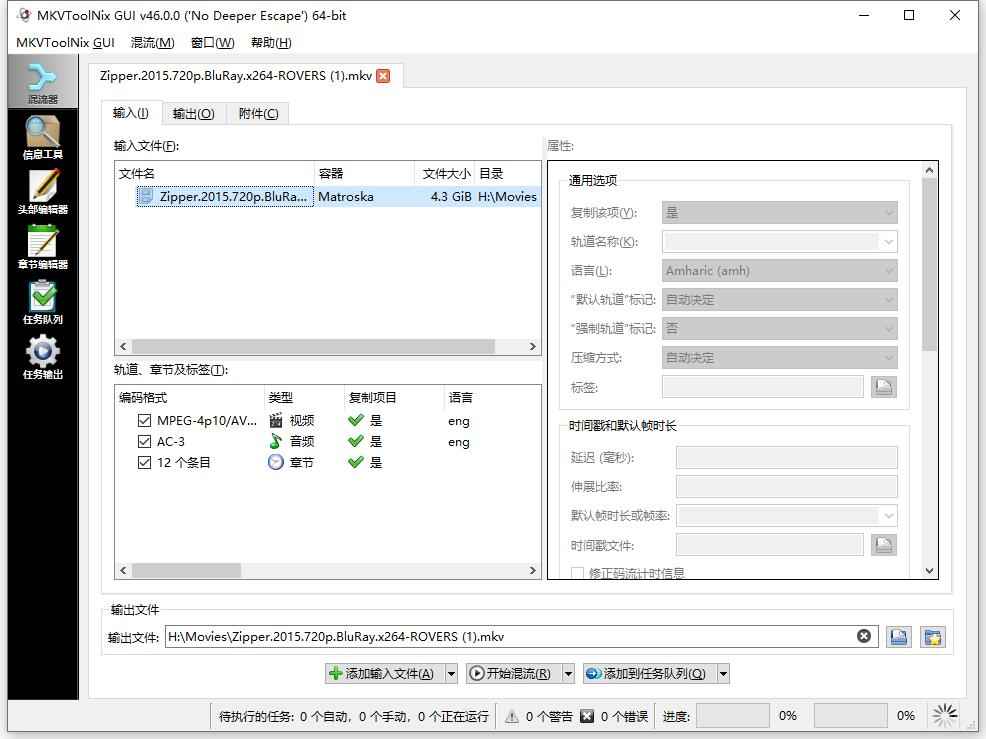Open the 混流 menu
The height and width of the screenshot is (739, 986).
[x=152, y=42]
